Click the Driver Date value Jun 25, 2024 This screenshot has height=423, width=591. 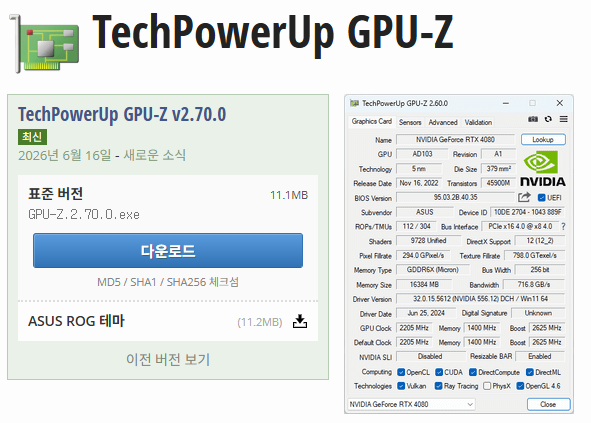click(x=426, y=313)
